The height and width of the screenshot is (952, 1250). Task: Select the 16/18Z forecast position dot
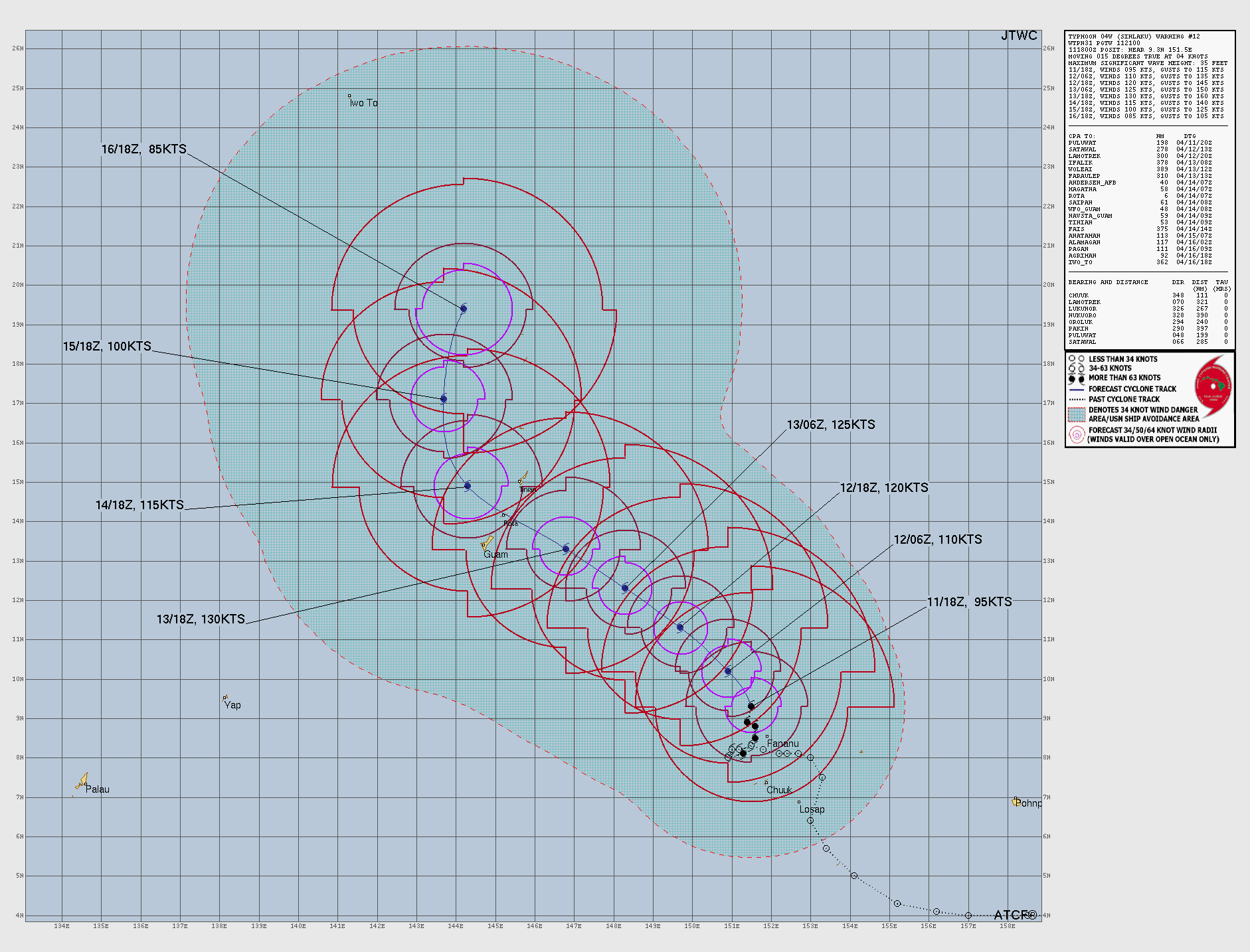(x=464, y=309)
